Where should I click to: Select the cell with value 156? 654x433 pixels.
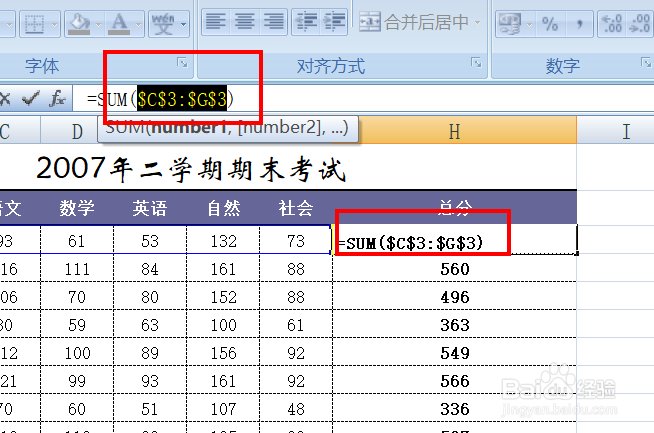(223, 352)
